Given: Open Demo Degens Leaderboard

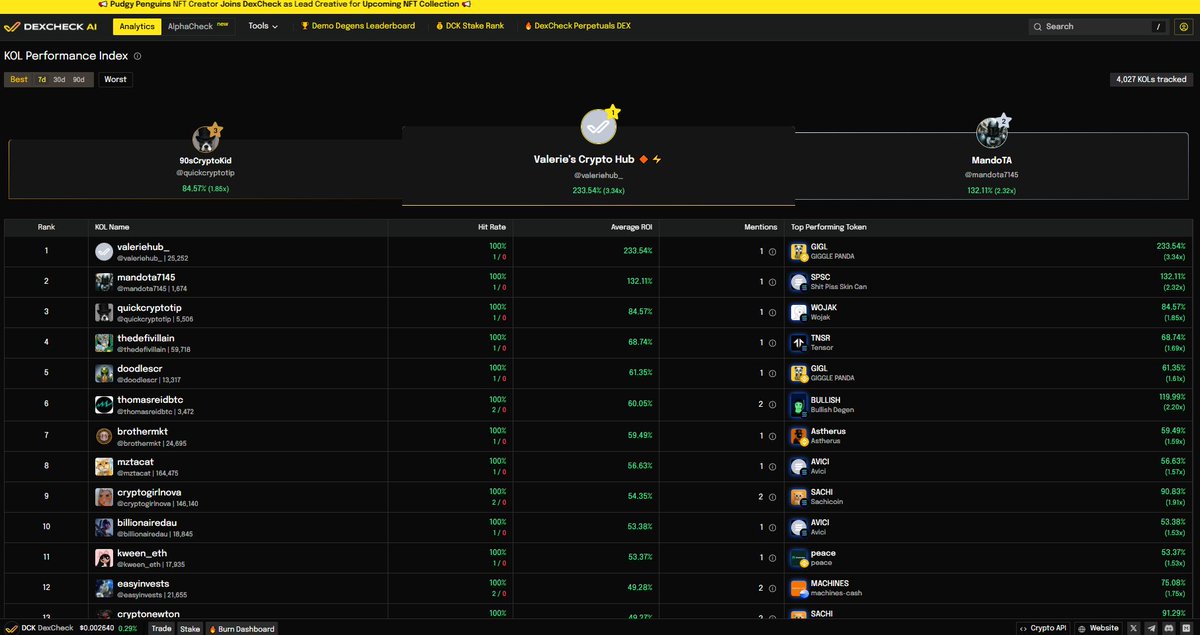Looking at the screenshot, I should (358, 26).
